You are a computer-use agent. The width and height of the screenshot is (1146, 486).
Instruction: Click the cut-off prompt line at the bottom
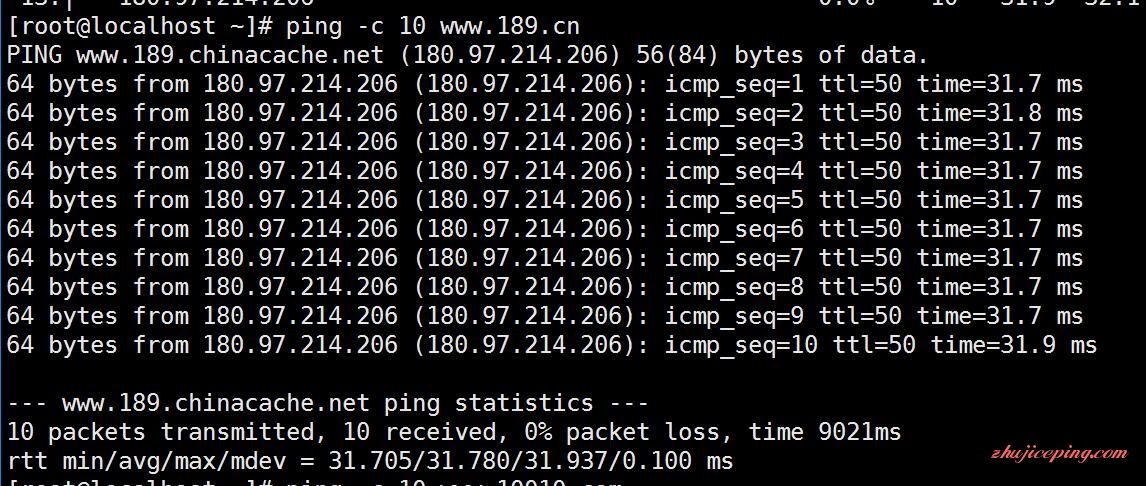point(320,482)
